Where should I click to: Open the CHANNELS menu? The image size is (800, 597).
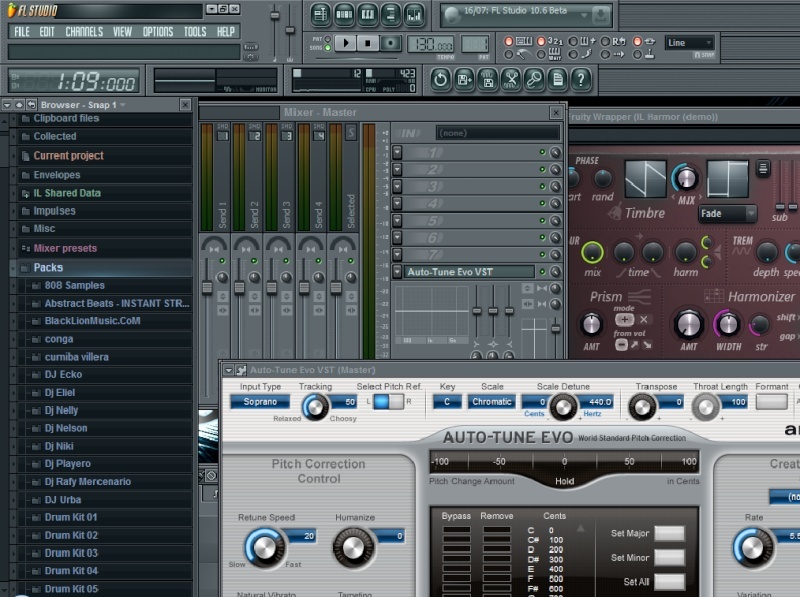point(84,32)
